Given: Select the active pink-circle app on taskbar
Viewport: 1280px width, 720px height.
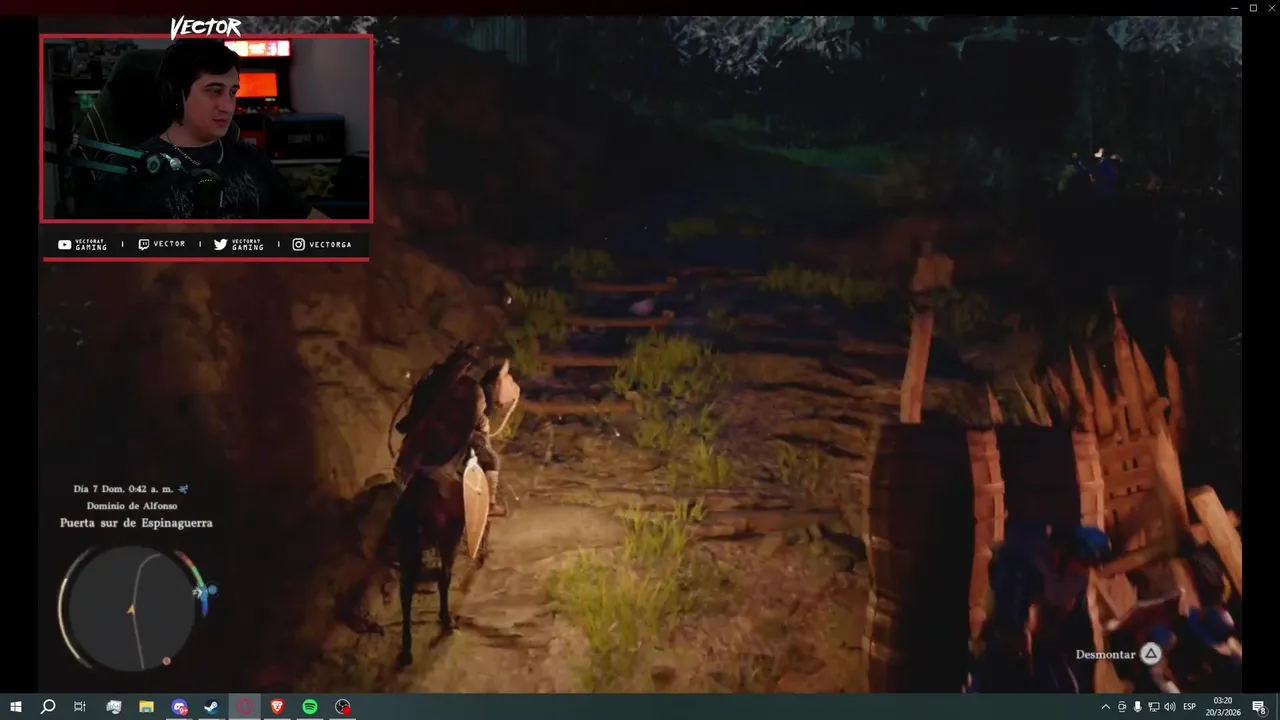Looking at the screenshot, I should pos(244,707).
